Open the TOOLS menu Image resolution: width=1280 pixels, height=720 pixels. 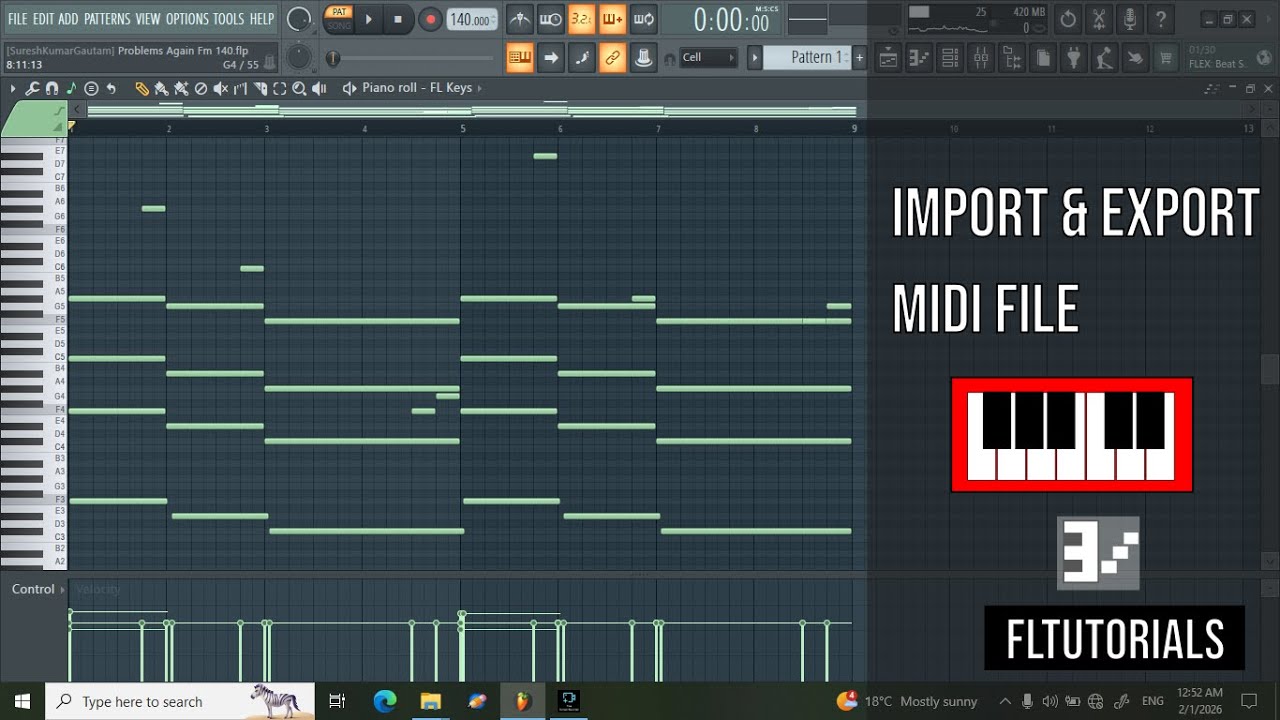click(228, 19)
